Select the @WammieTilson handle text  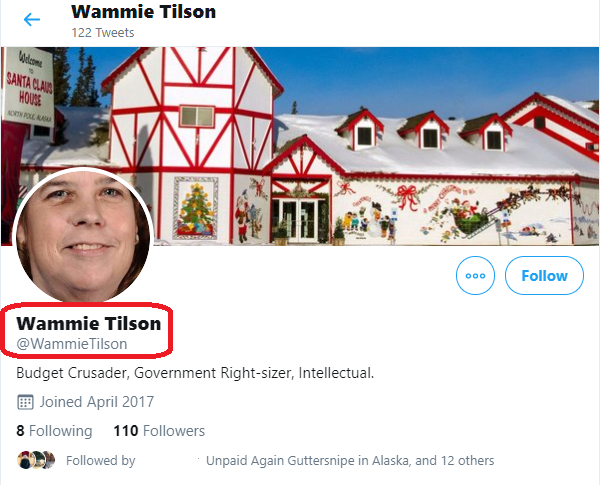tap(72, 344)
